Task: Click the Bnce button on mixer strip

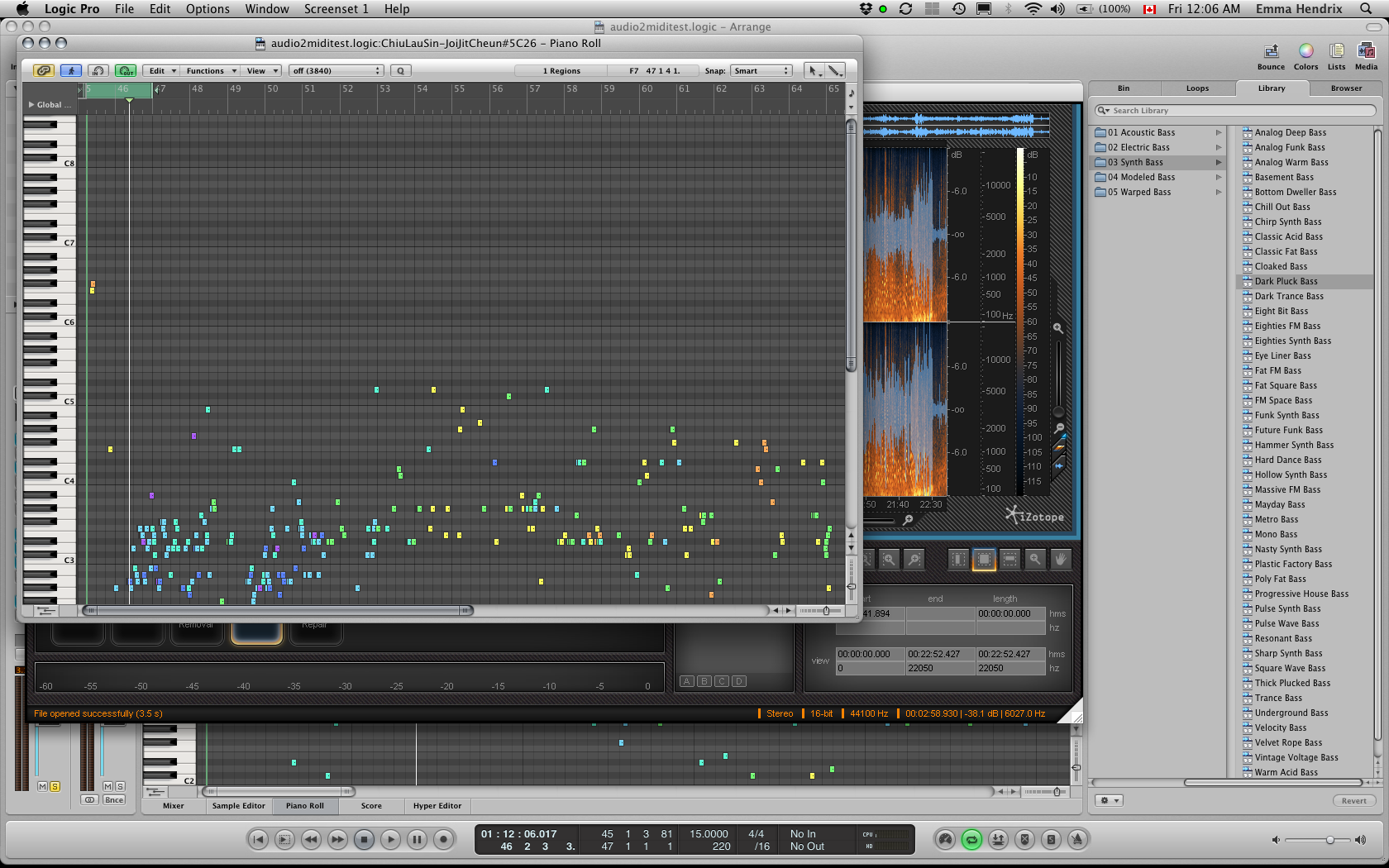Action: (x=114, y=800)
